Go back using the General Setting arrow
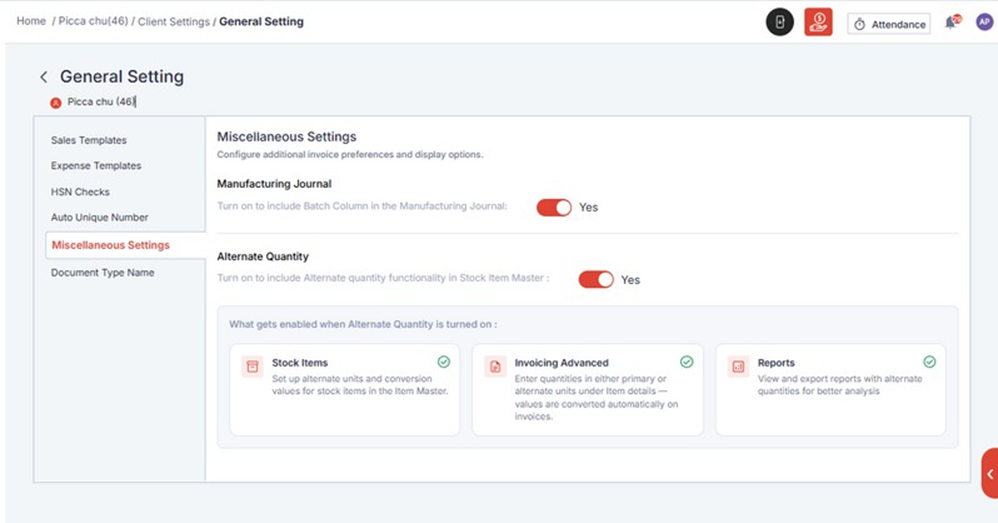Screen dimensions: 998x523 (x=44, y=77)
